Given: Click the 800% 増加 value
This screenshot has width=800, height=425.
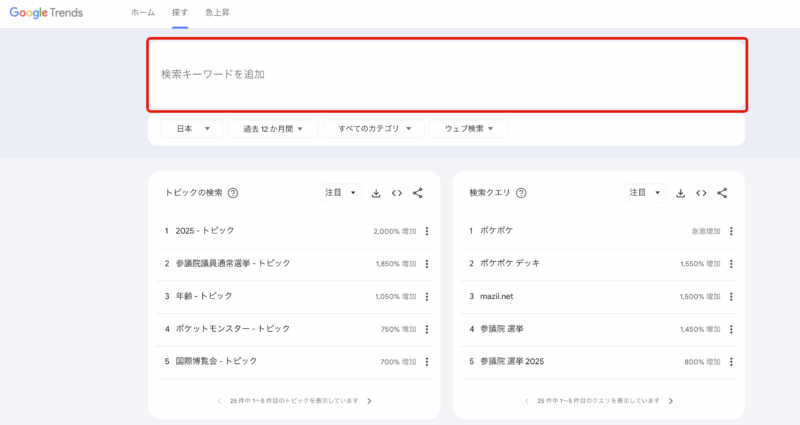Looking at the screenshot, I should (702, 362).
